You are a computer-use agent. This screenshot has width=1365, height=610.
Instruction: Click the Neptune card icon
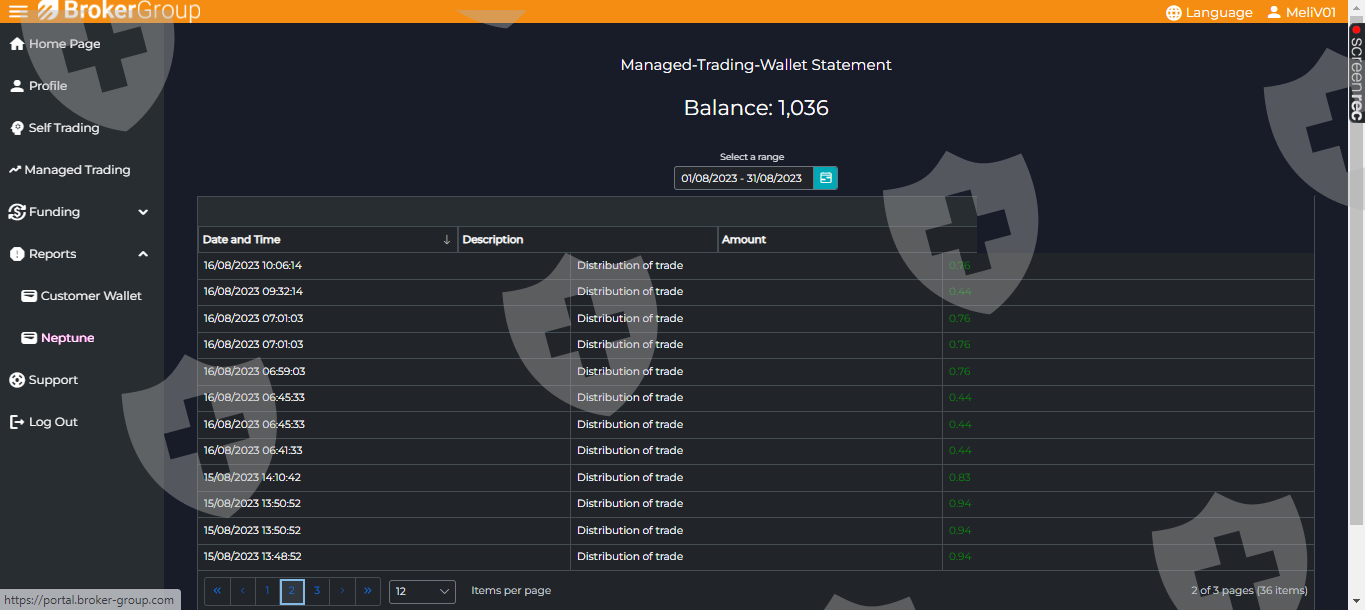[29, 338]
